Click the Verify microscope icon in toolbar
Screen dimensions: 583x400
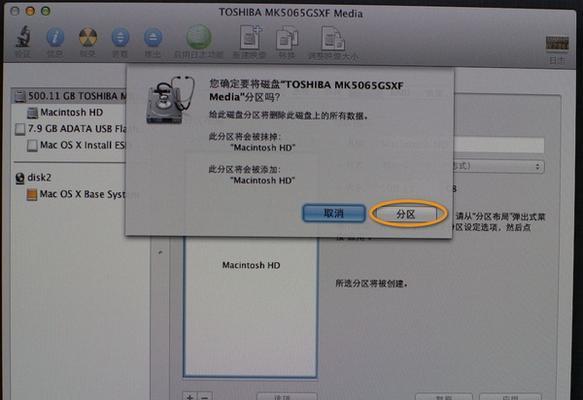(23, 37)
